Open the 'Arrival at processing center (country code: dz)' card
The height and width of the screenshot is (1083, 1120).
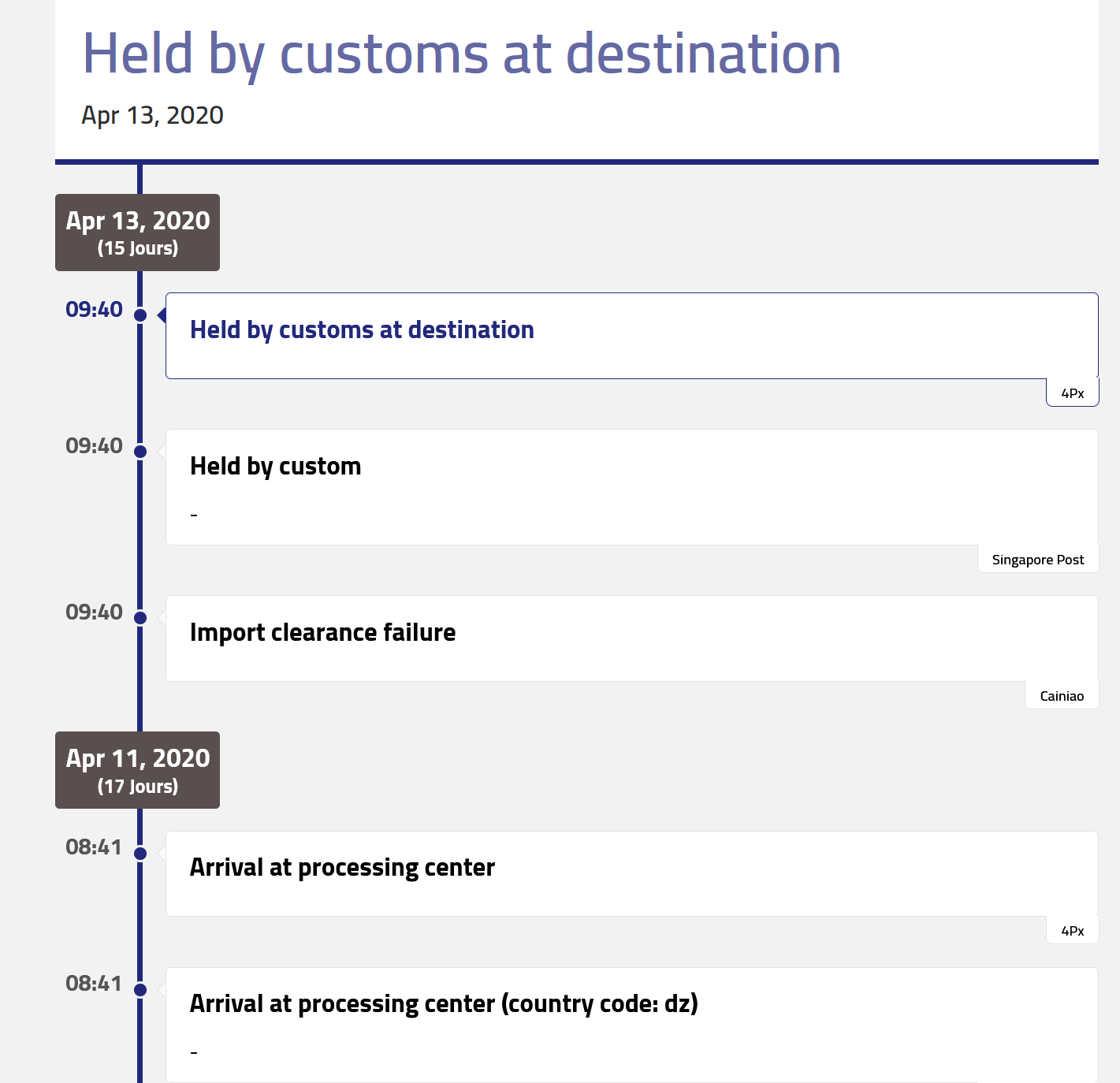[x=632, y=1025]
